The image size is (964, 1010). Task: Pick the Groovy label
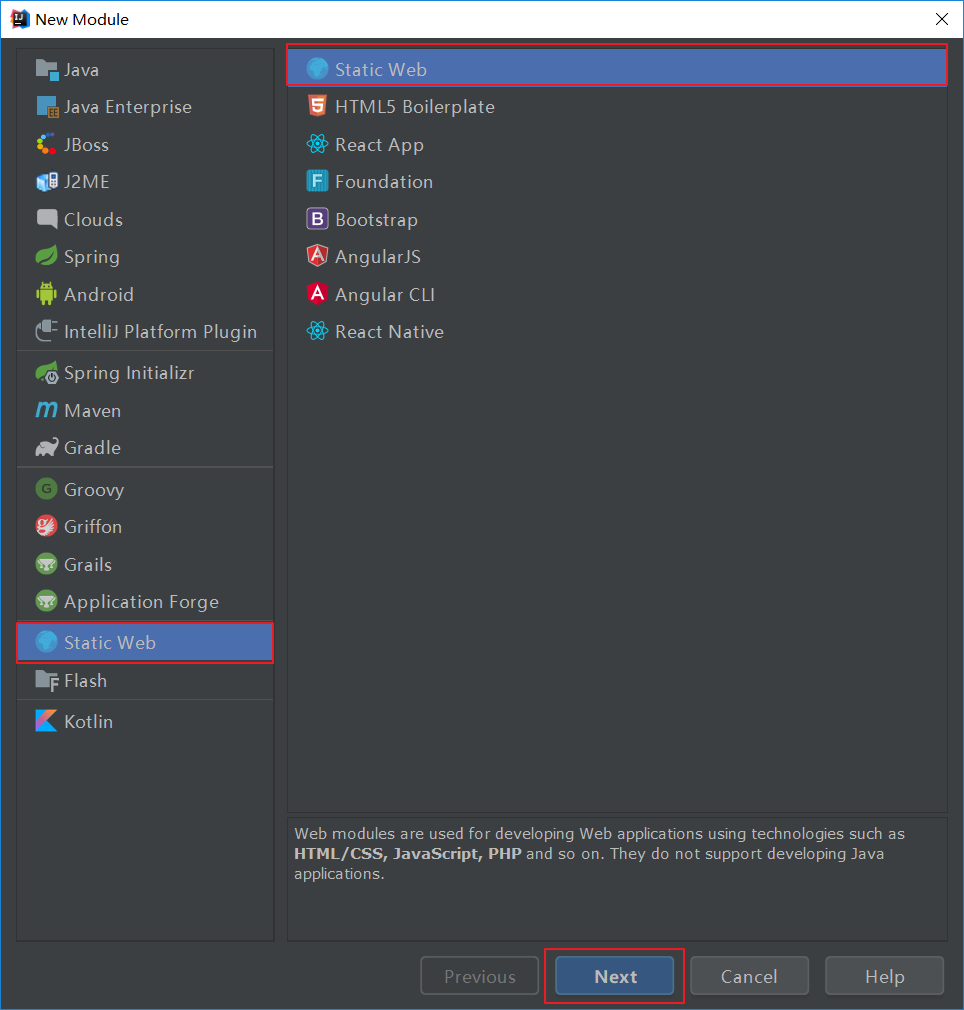94,490
